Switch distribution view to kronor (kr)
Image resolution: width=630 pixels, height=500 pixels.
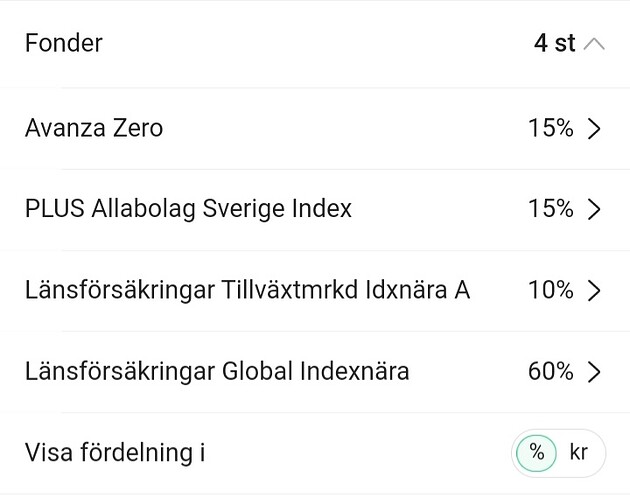pos(579,453)
